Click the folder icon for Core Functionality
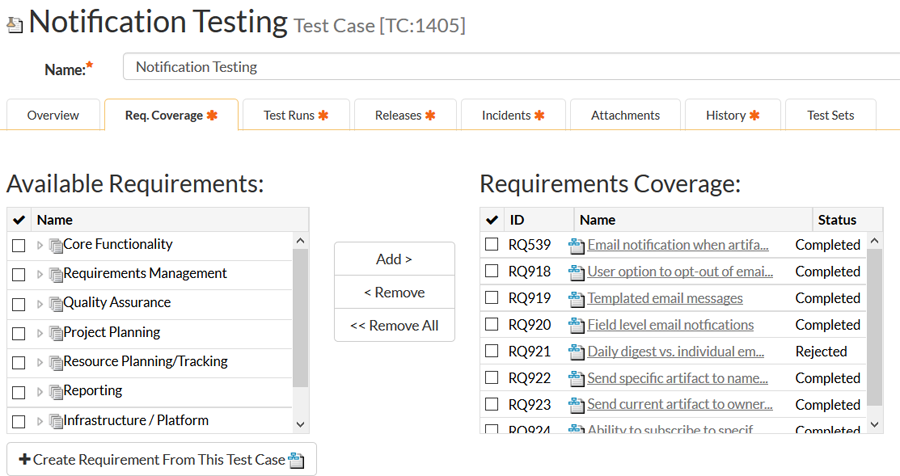900x476 pixels. 55,245
